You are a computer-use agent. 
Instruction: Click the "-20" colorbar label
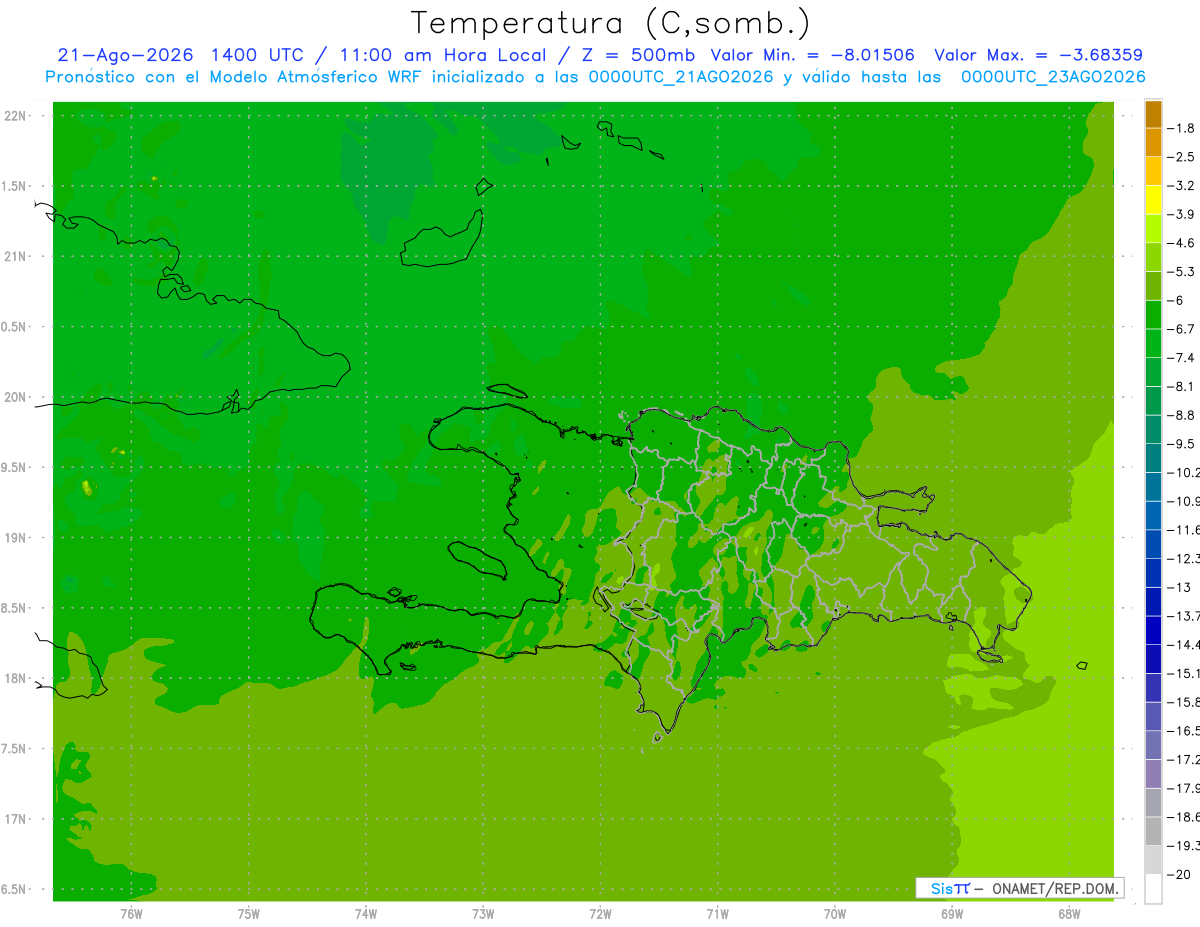pos(1179,875)
